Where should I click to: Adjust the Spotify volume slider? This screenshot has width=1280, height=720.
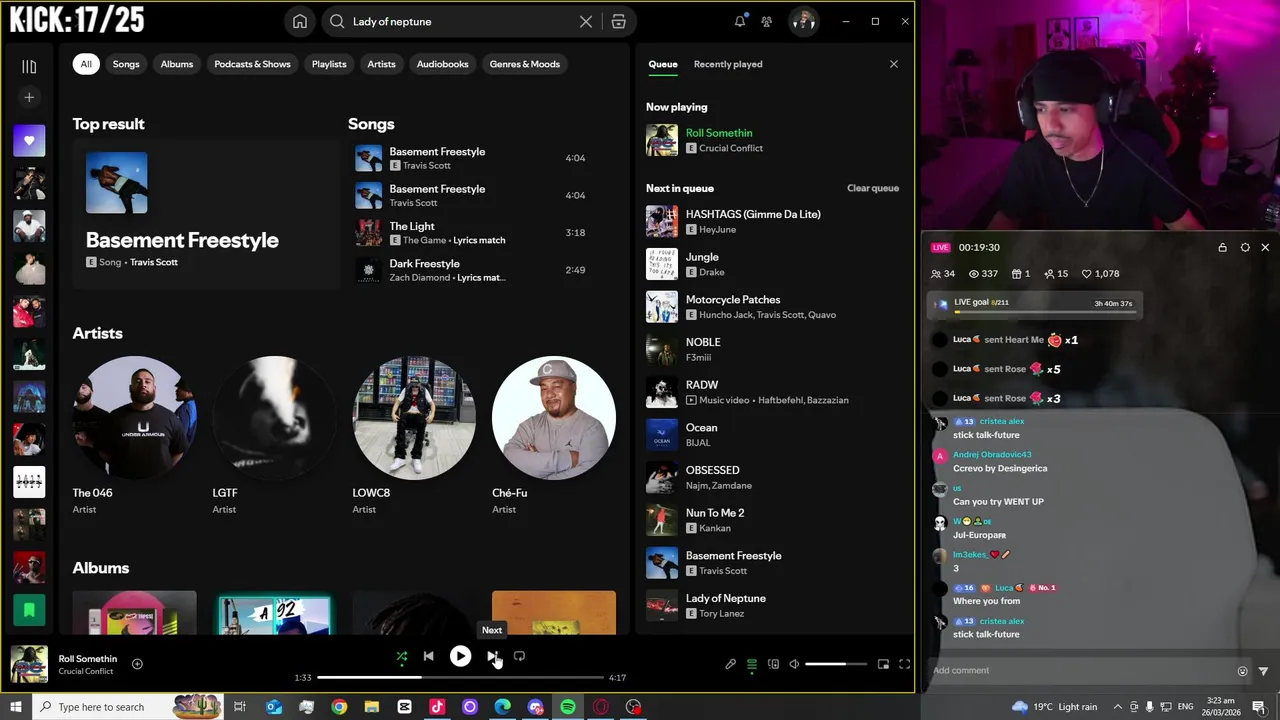click(836, 664)
